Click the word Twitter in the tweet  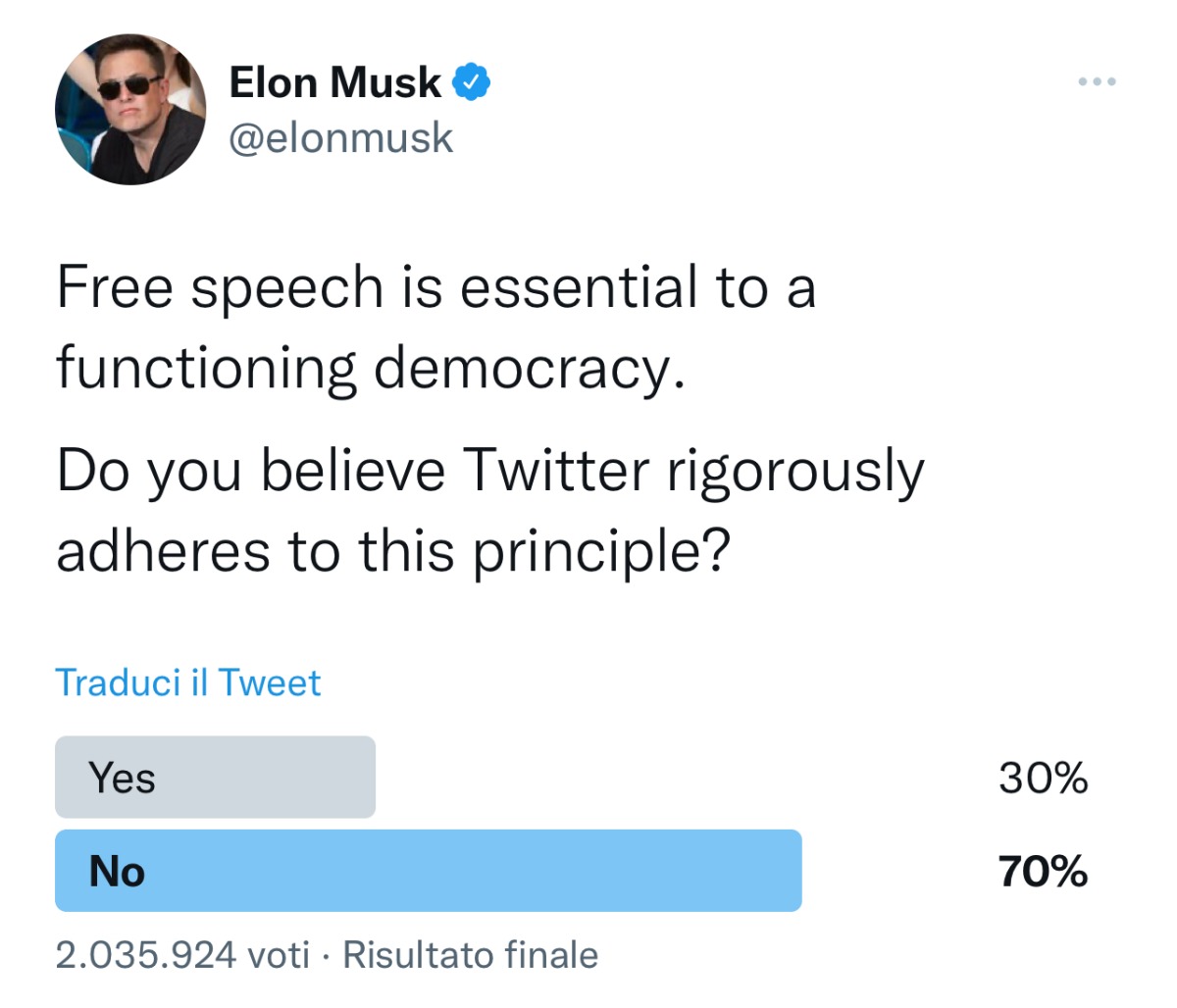555,471
